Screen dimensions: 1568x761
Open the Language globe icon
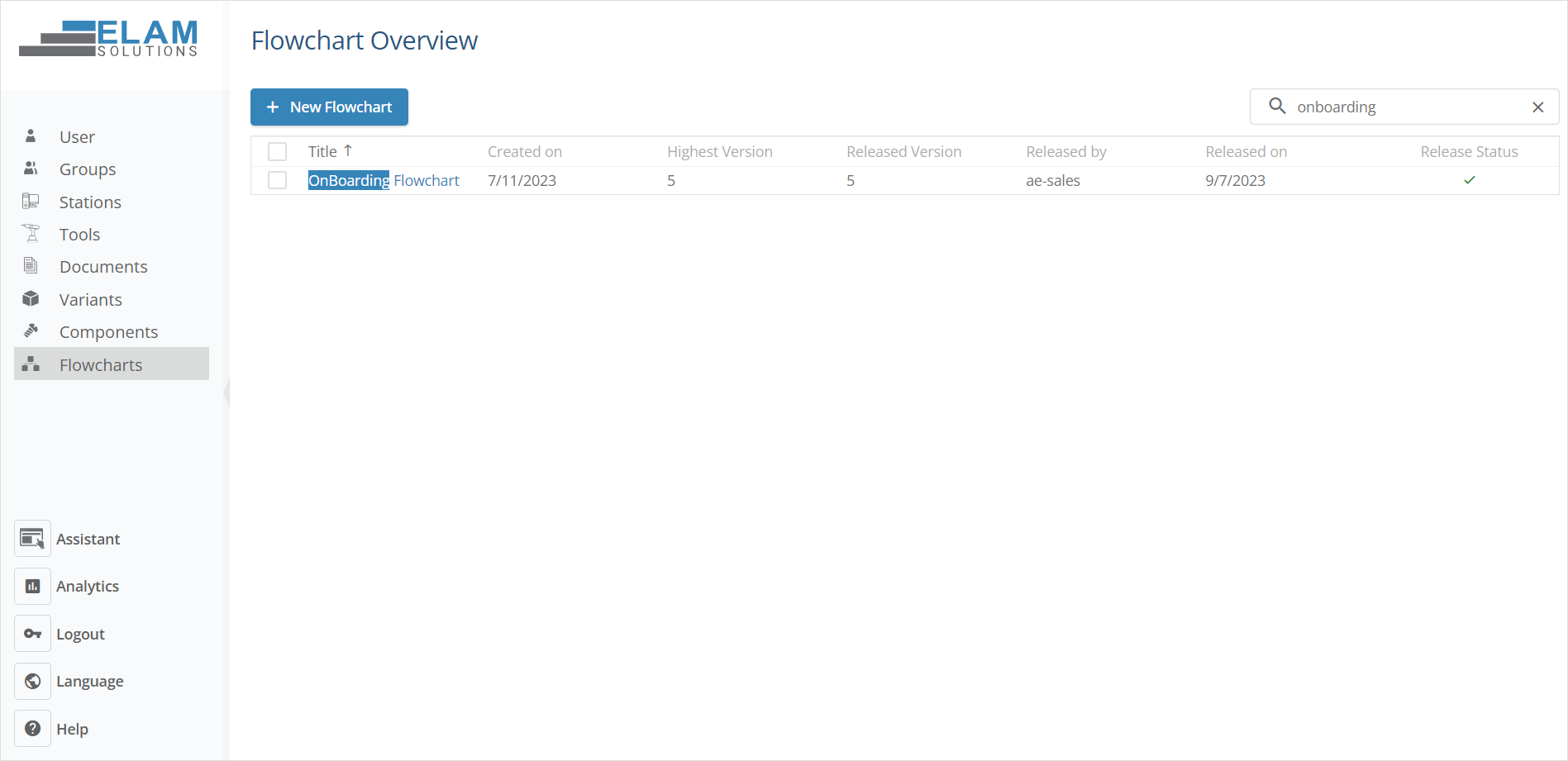pyautogui.click(x=32, y=681)
